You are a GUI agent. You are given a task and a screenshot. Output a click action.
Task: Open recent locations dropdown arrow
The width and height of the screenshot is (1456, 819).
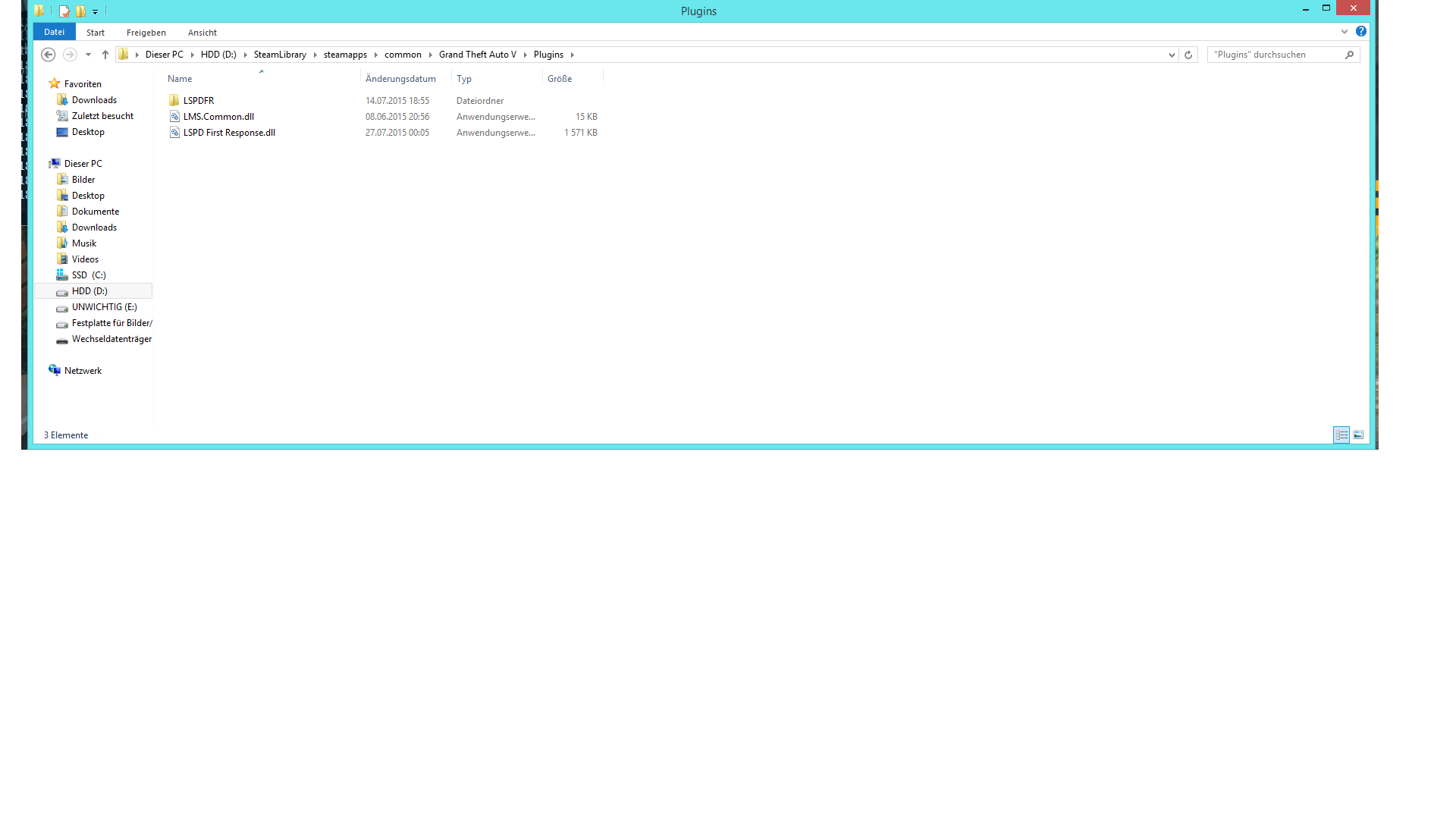[x=88, y=55]
